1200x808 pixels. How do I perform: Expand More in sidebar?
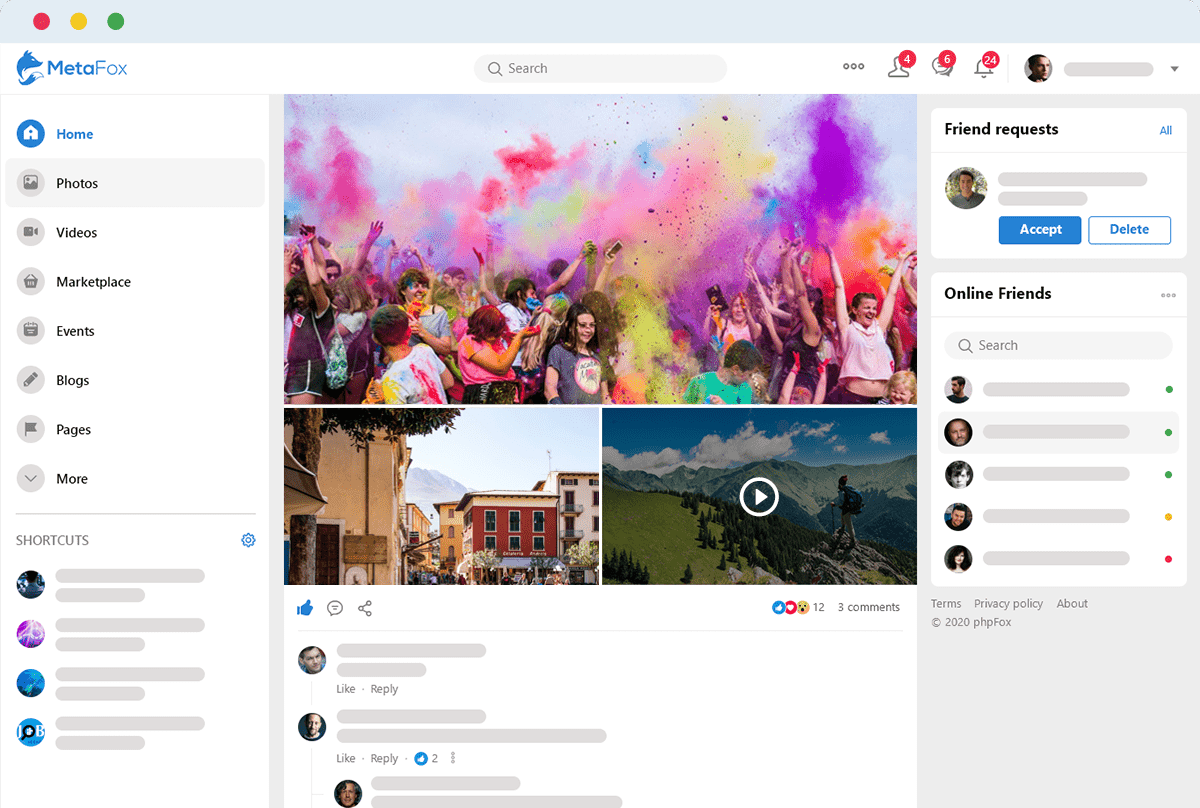[x=135, y=479]
